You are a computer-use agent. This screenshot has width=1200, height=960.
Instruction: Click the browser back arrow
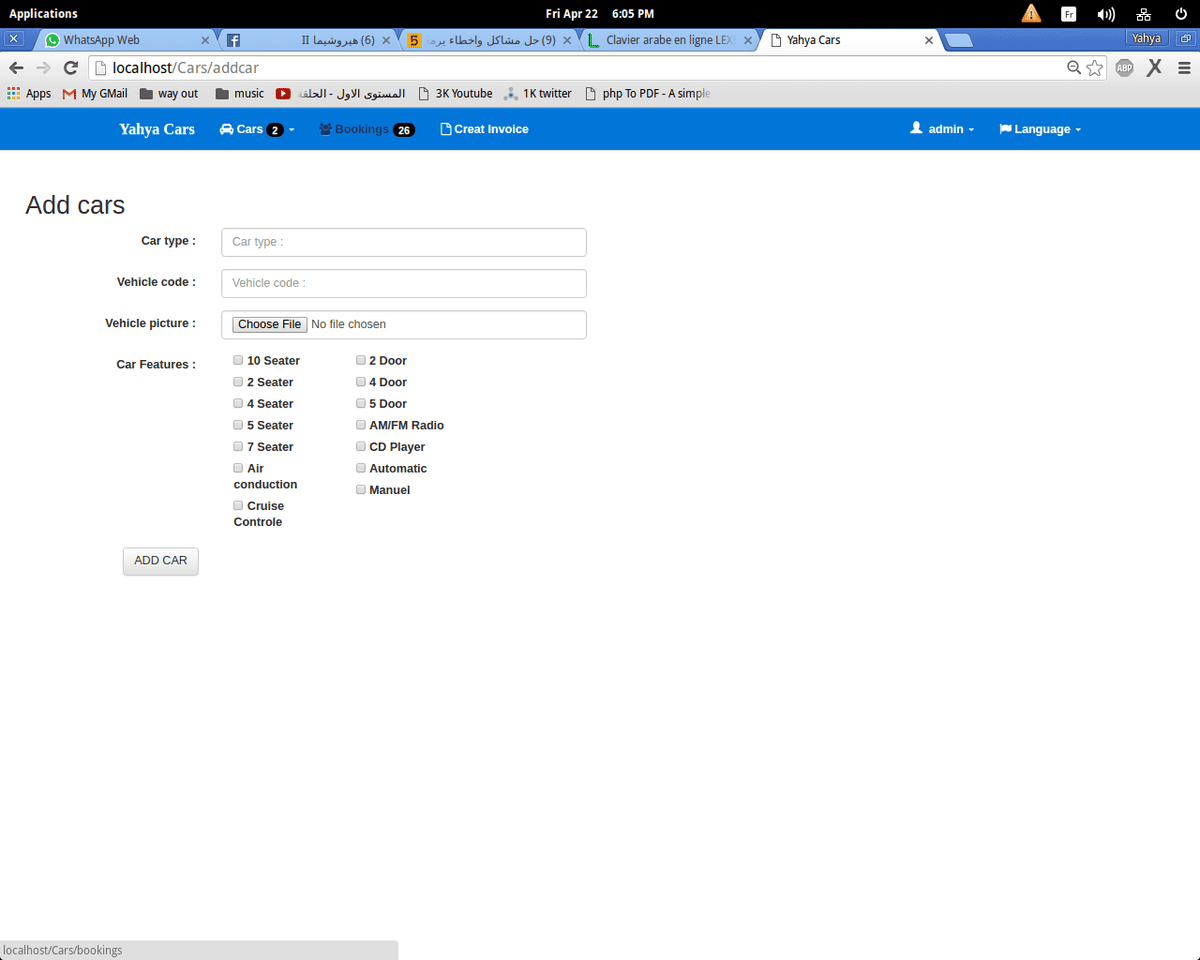(x=16, y=68)
